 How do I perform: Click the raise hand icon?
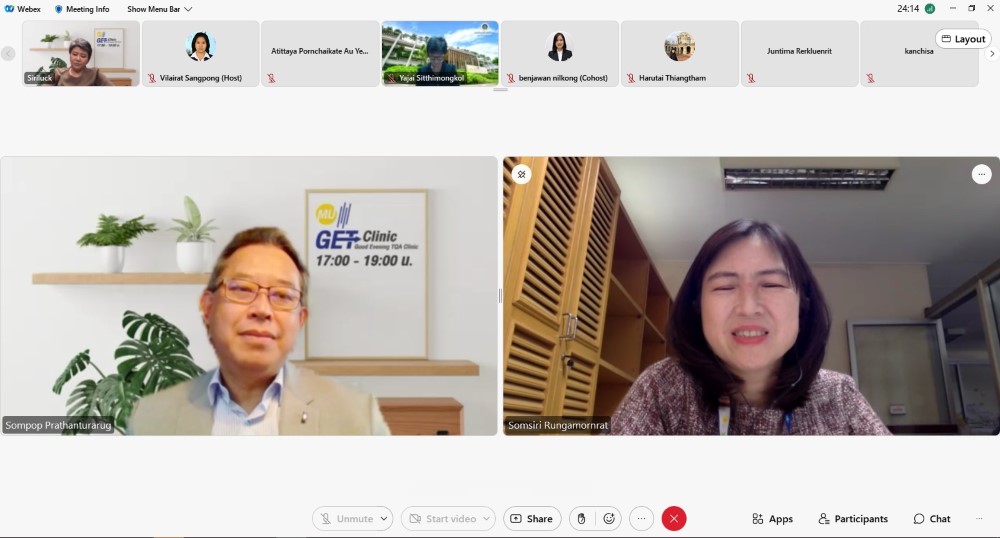[x=582, y=519]
